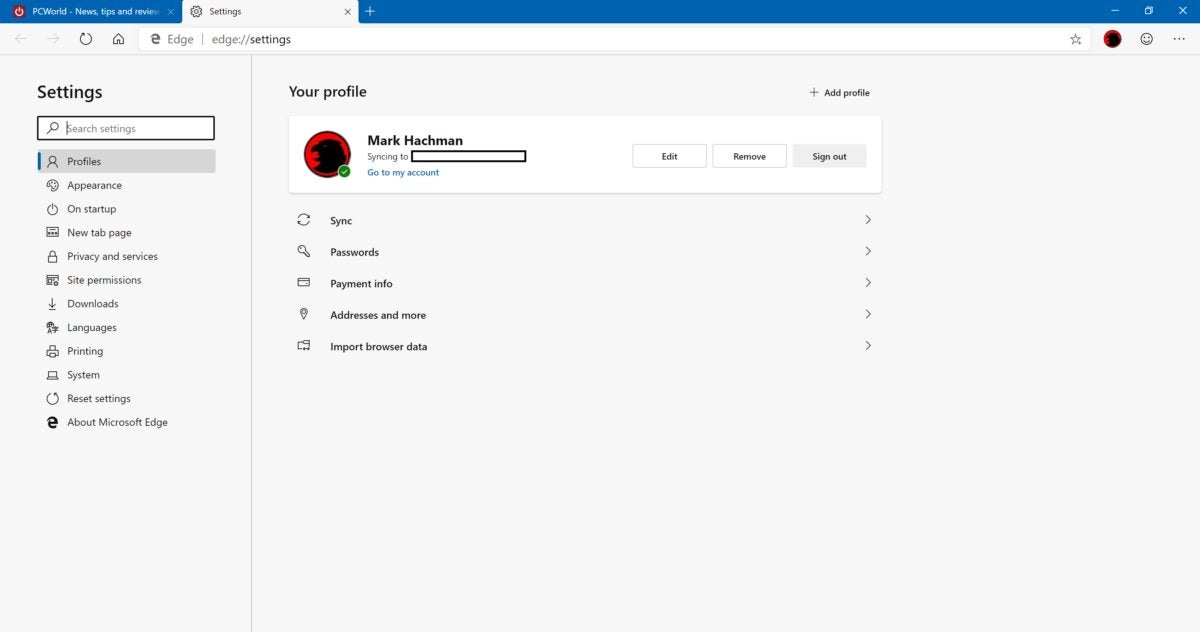The image size is (1200, 632).
Task: Open the Settings and more ellipsis menu
Action: click(x=1179, y=39)
